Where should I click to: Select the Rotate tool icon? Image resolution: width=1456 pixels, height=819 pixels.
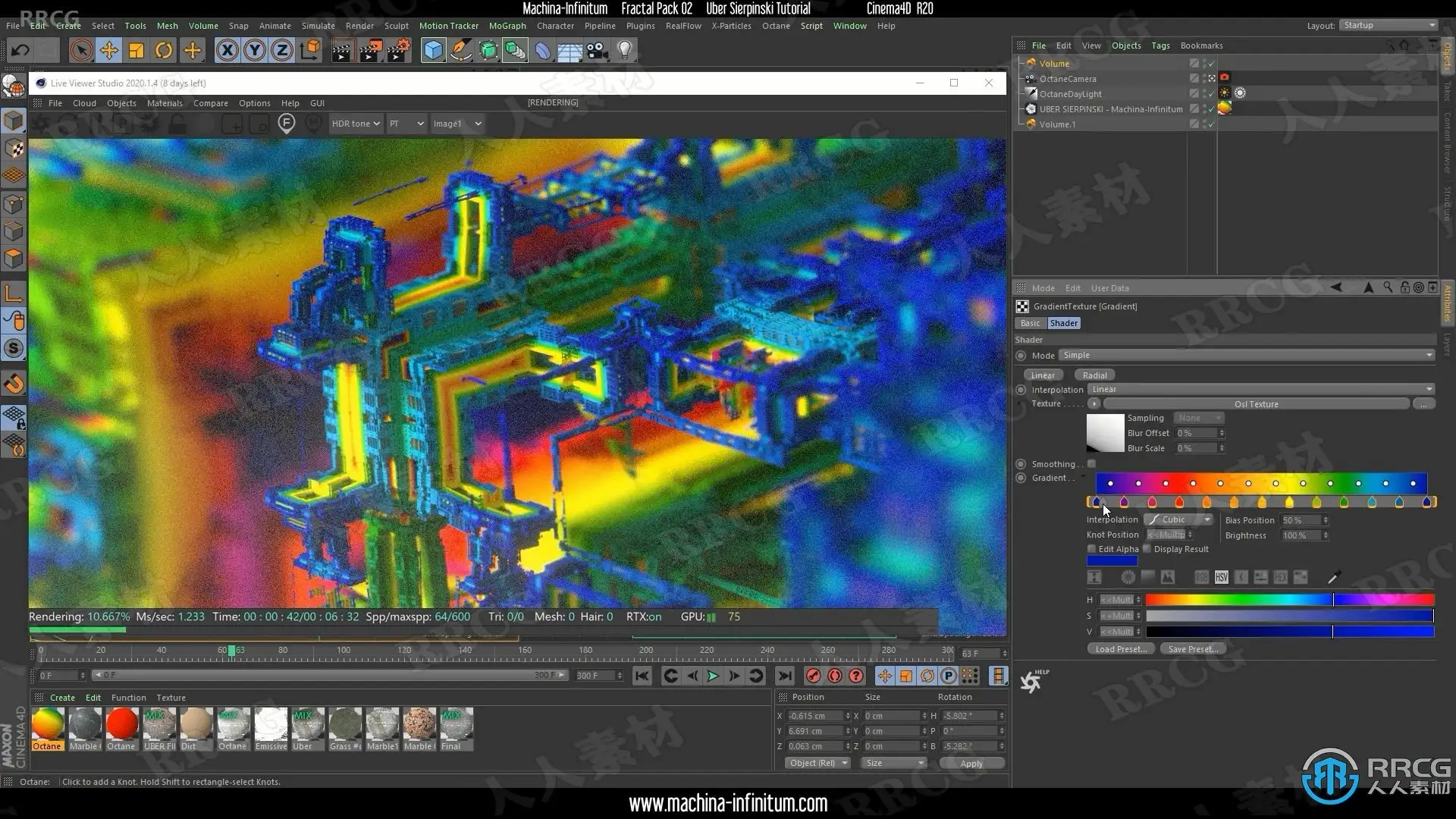click(164, 51)
